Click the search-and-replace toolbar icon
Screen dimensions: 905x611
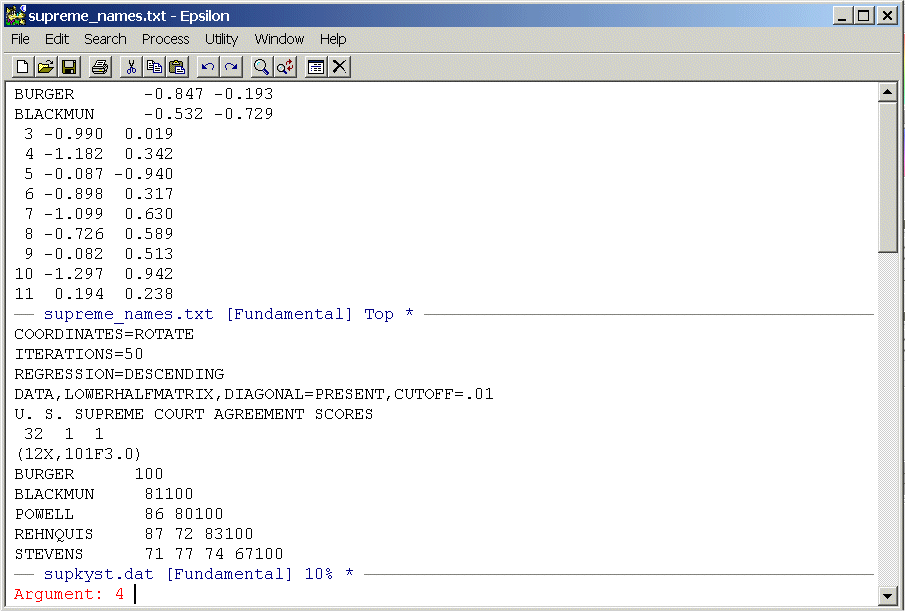pos(285,67)
